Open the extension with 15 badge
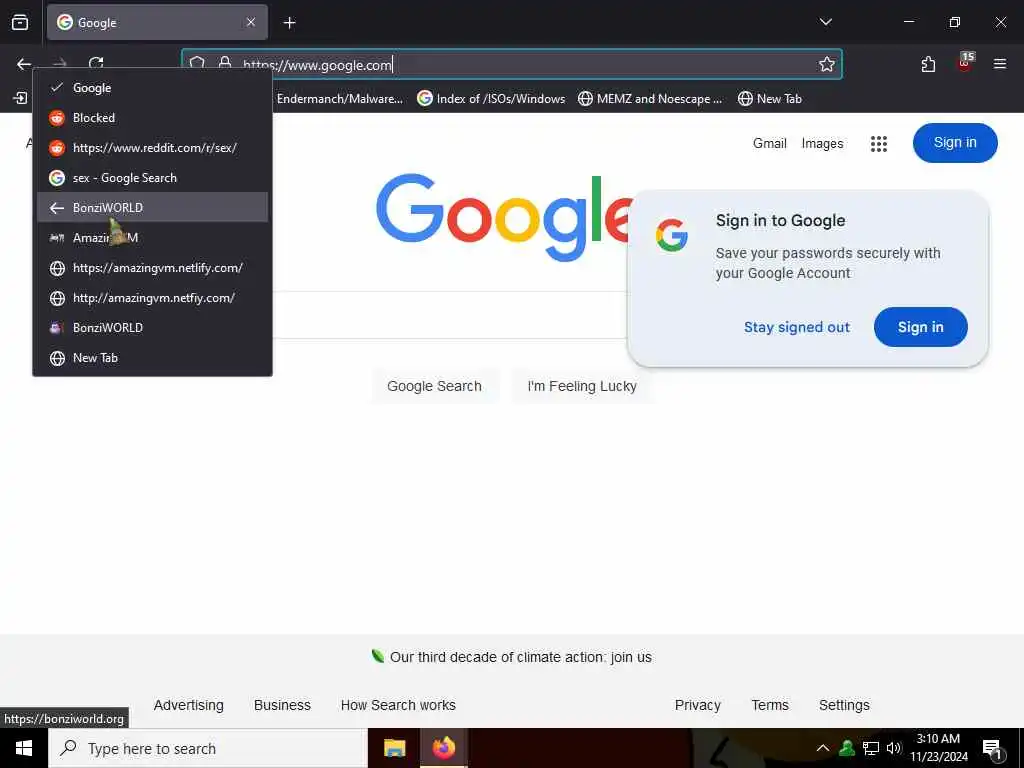The width and height of the screenshot is (1024, 768). 965,63
